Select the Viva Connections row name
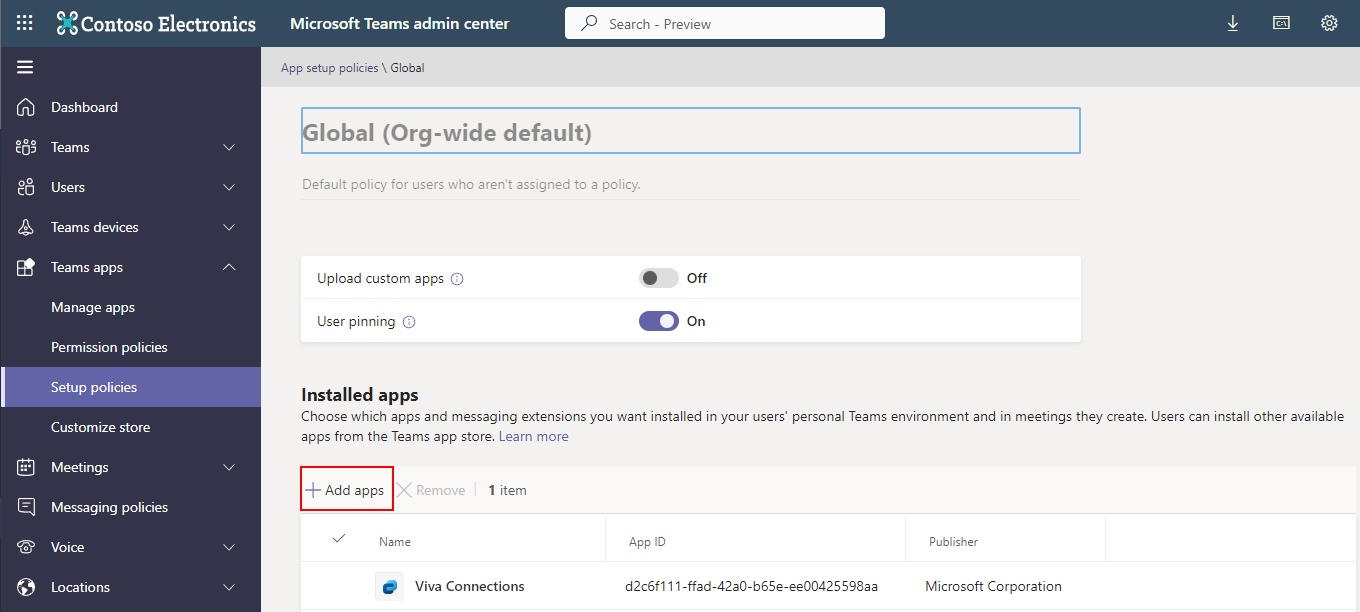 [470, 586]
